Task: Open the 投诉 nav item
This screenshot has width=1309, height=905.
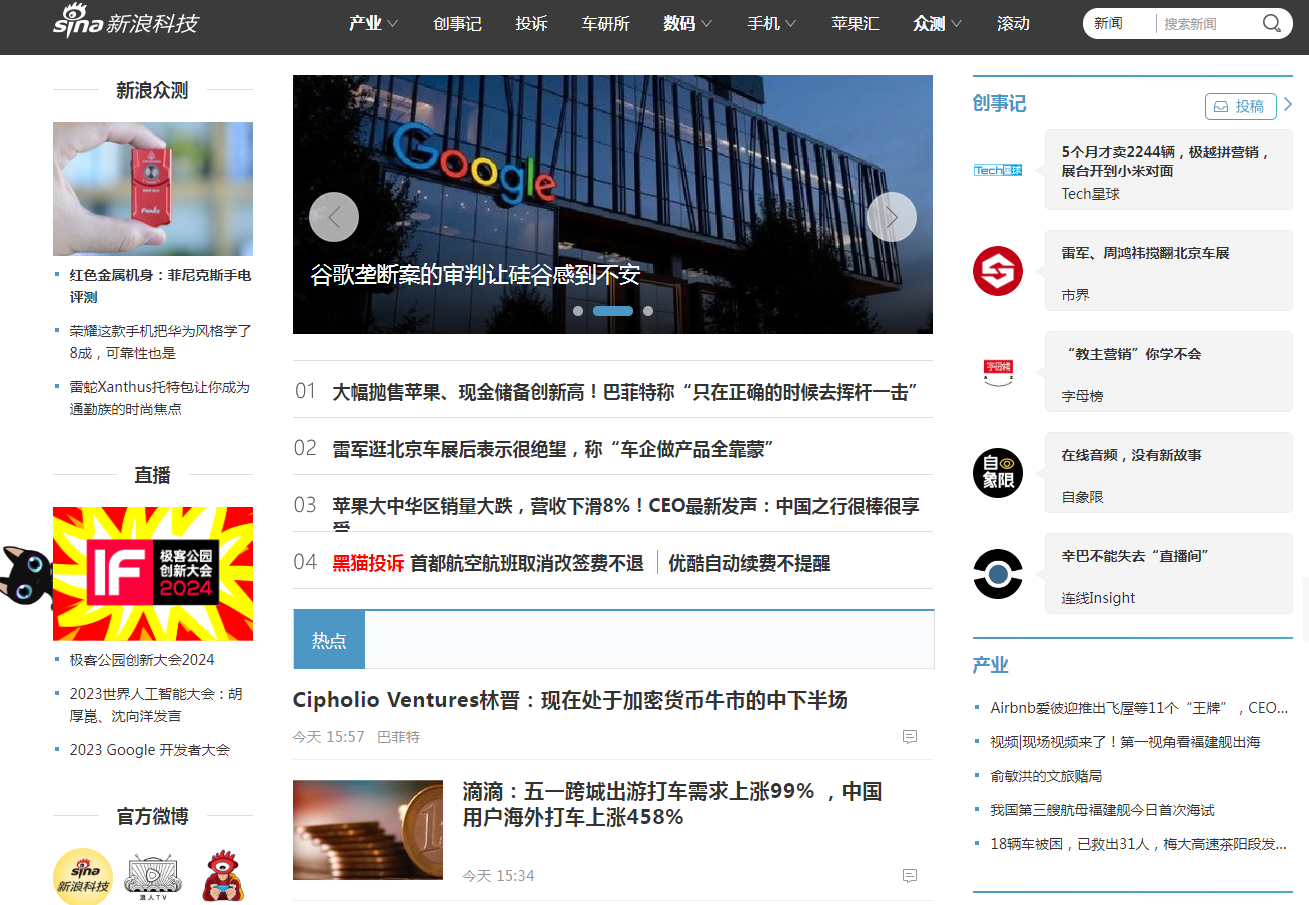Action: (x=532, y=23)
